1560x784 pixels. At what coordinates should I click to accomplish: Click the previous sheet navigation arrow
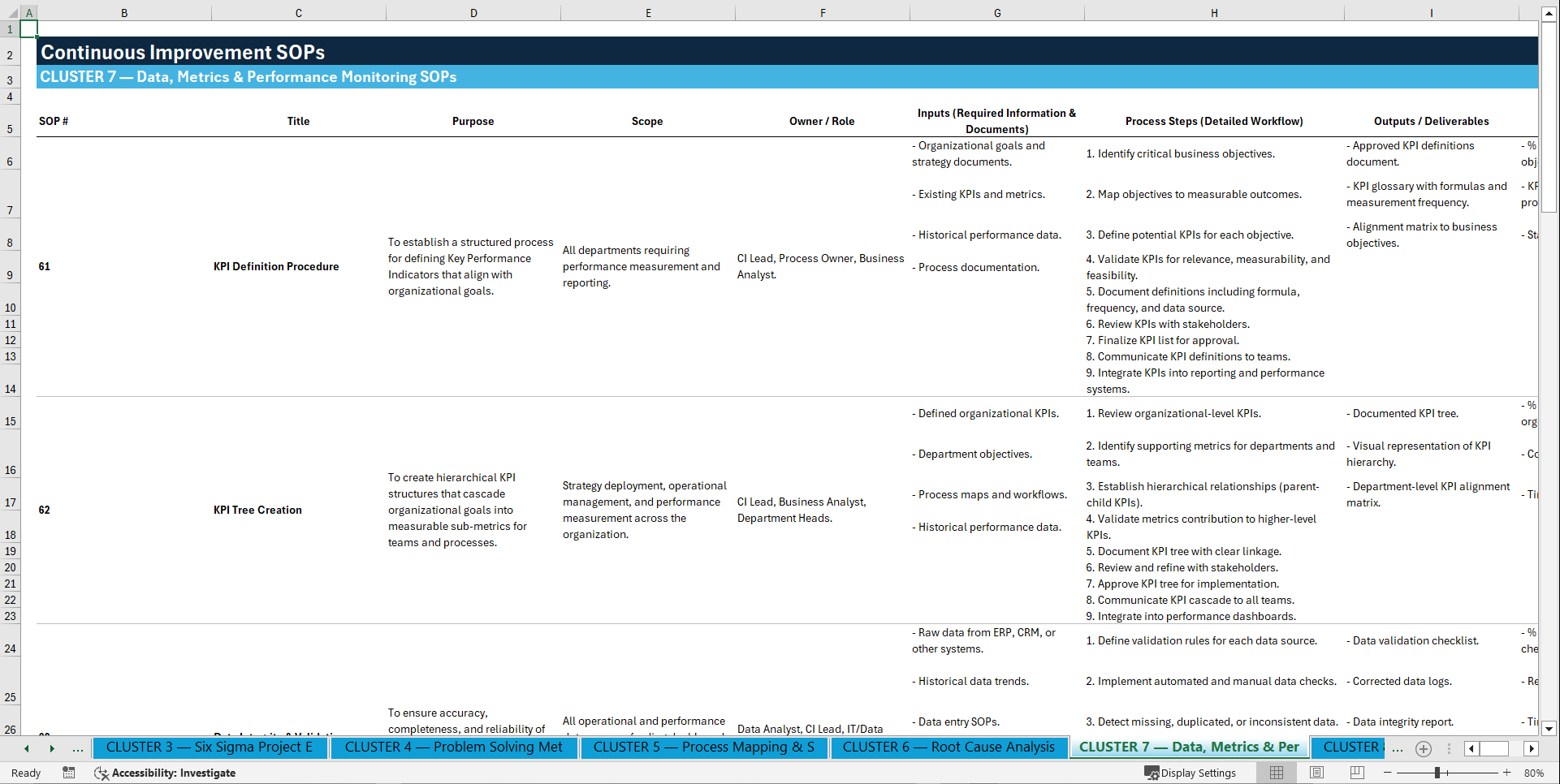[x=26, y=748]
